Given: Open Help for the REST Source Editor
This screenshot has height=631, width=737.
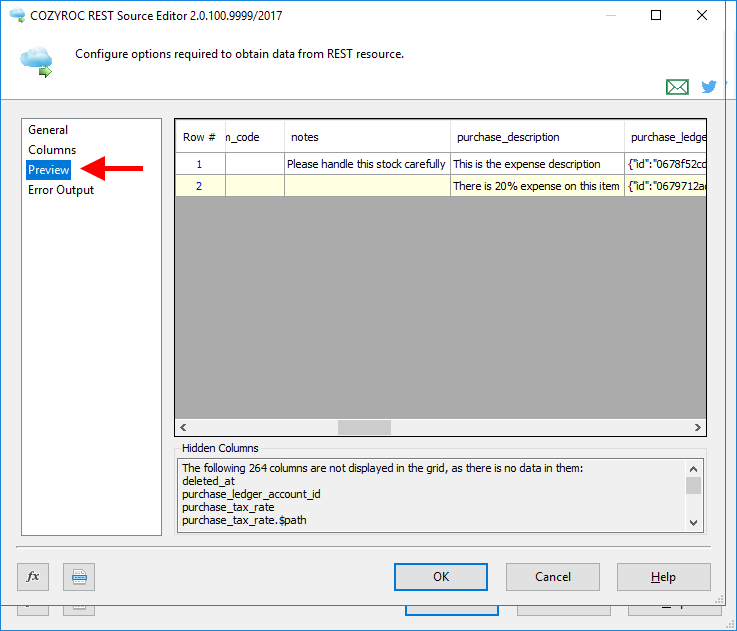Looking at the screenshot, I should click(x=663, y=577).
